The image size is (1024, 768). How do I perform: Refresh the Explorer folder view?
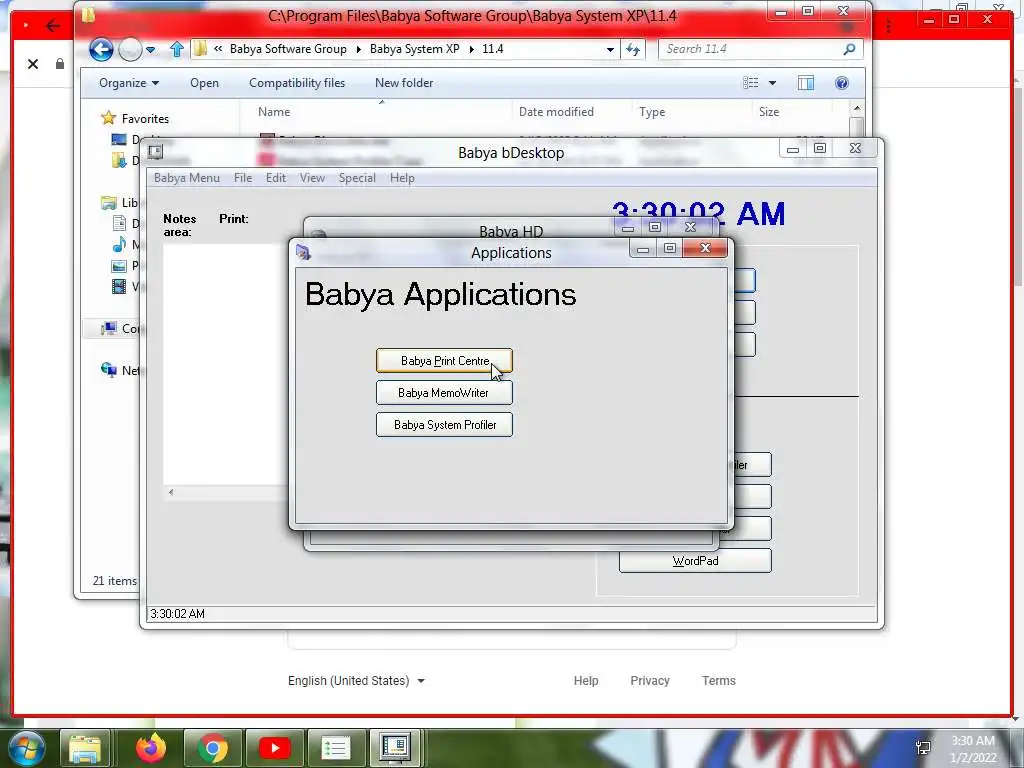click(633, 49)
